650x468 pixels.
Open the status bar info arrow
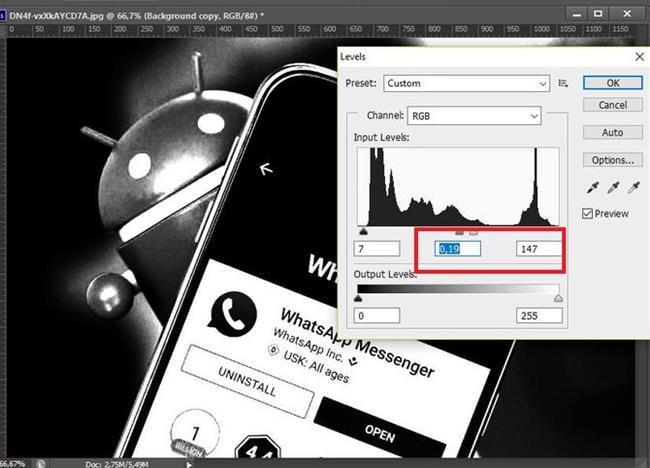[189, 464]
